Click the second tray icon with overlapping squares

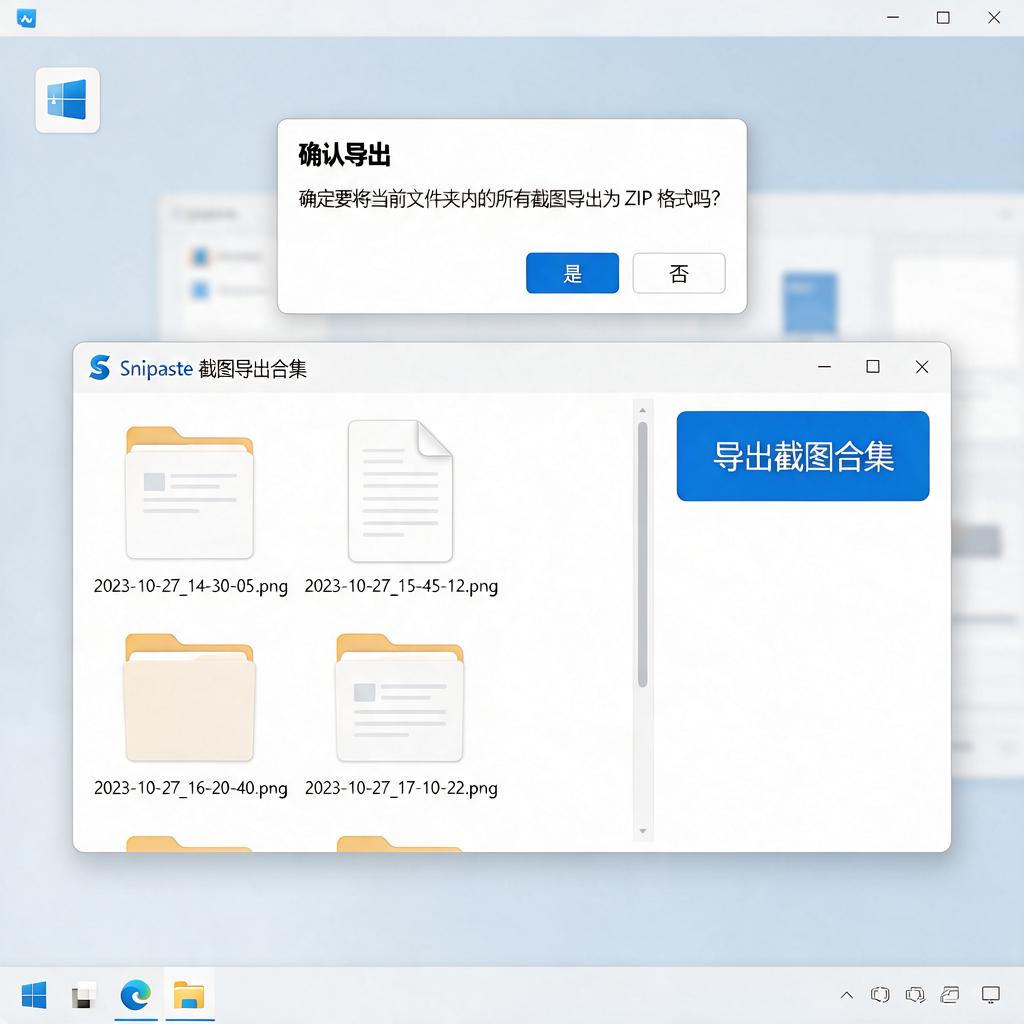tap(915, 995)
